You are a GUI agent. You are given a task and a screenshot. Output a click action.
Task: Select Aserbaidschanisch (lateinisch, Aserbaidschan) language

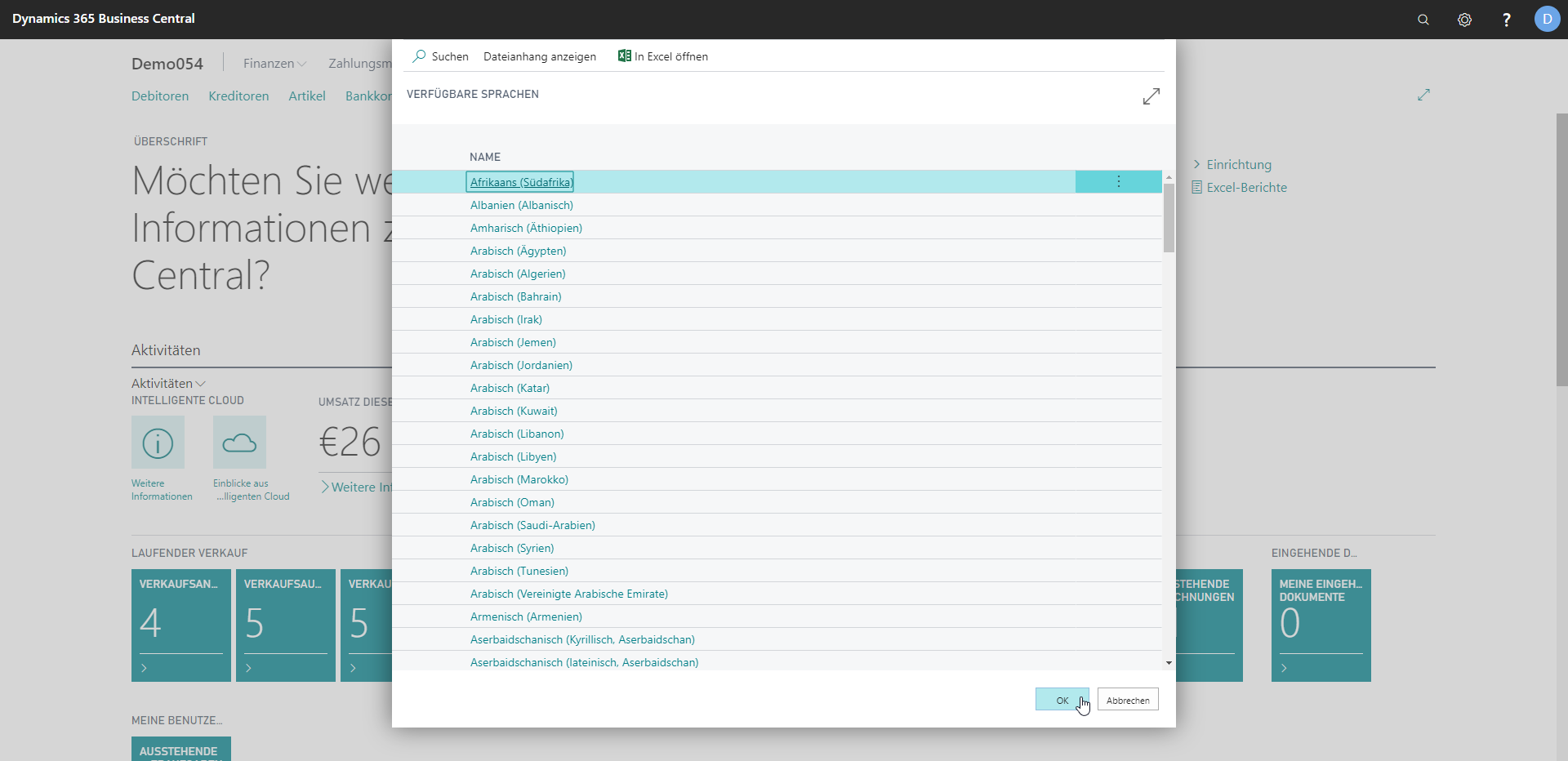click(x=584, y=662)
